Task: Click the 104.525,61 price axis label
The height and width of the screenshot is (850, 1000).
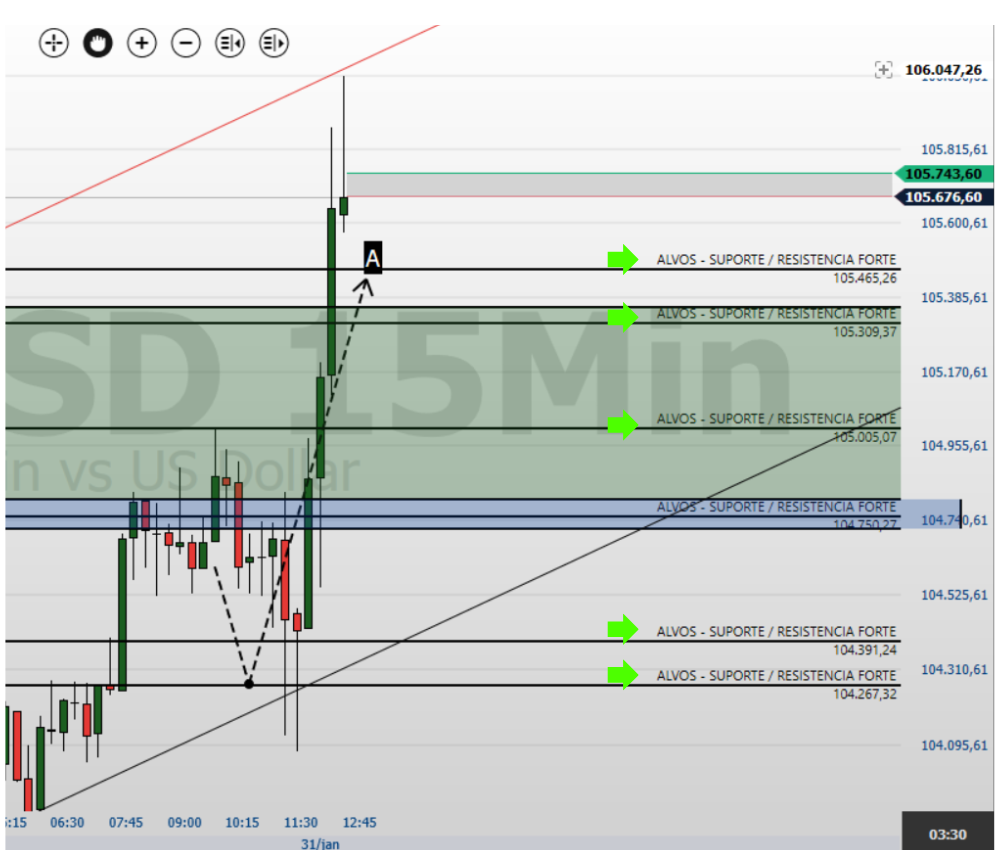Action: pyautogui.click(x=954, y=595)
